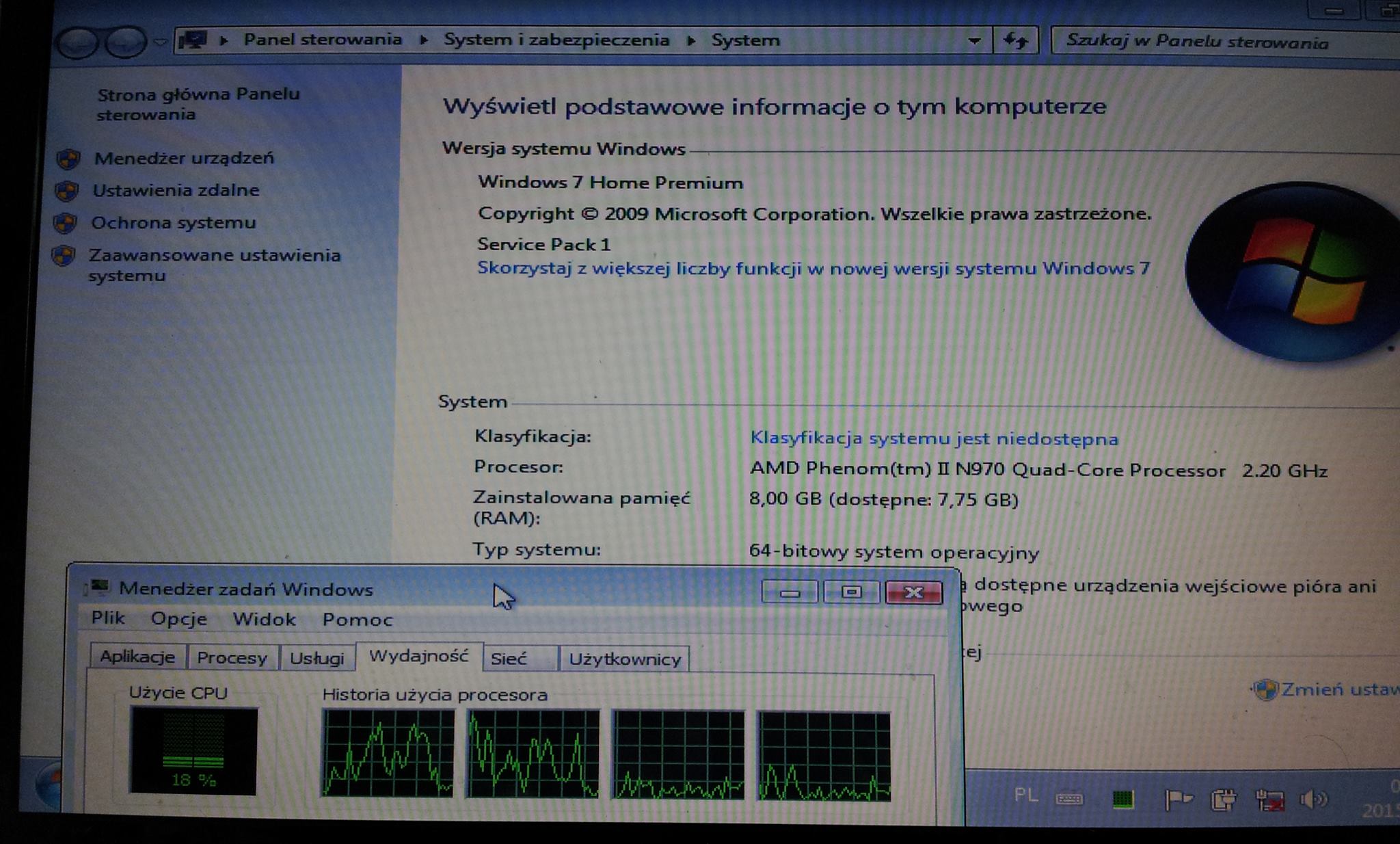The height and width of the screenshot is (844, 1400).
Task: Click the green CPU meter tray icon
Action: [x=1123, y=799]
